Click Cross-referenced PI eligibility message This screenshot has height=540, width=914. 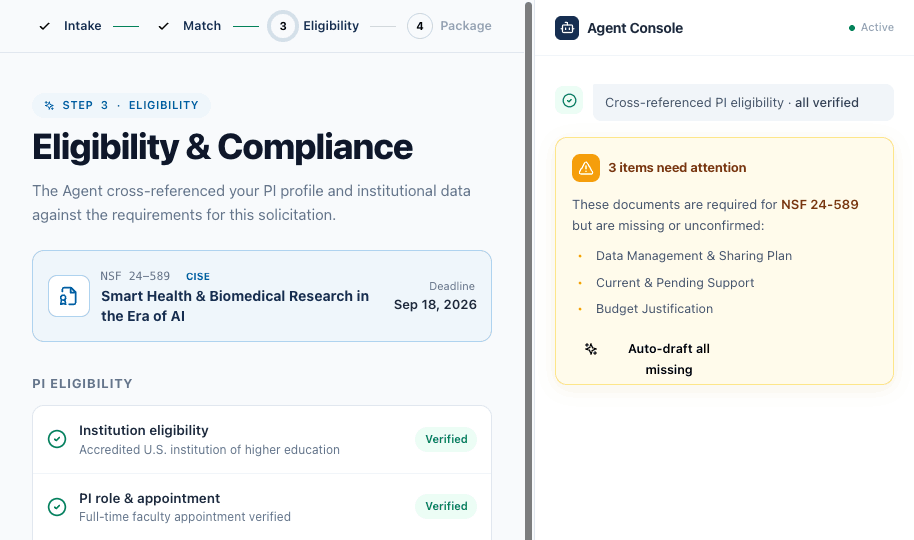pyautogui.click(x=743, y=103)
